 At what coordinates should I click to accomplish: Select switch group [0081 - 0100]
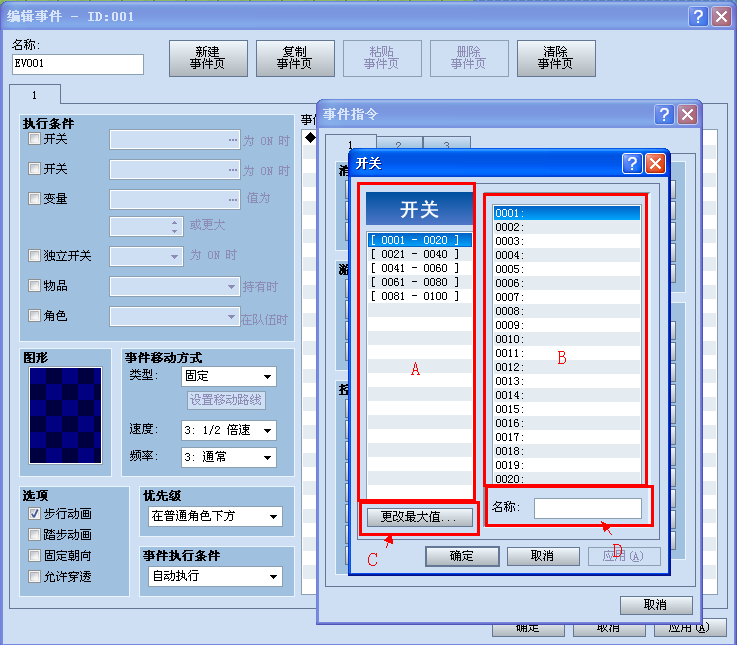tap(419, 296)
